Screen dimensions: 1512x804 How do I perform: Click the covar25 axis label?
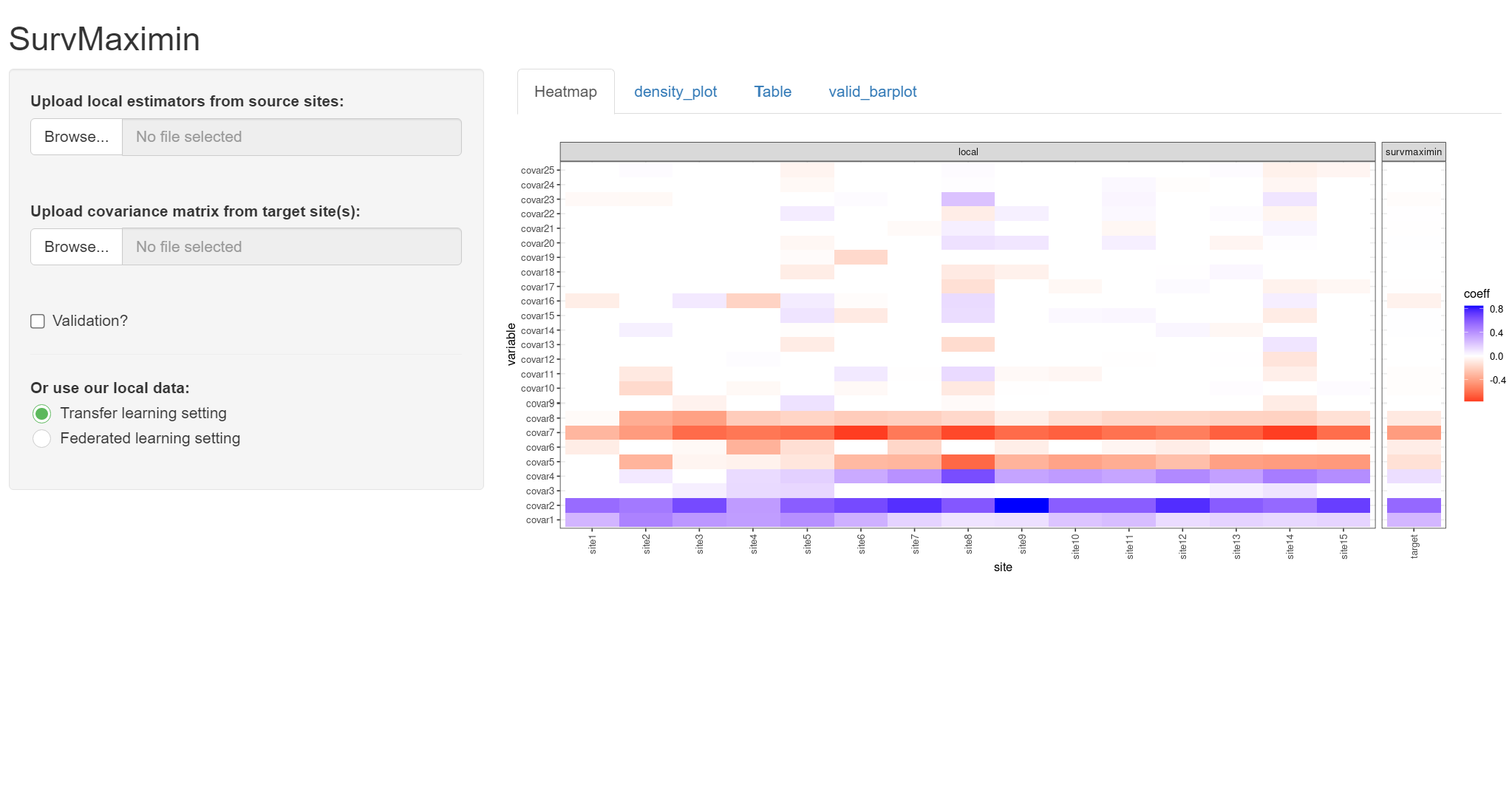[537, 171]
